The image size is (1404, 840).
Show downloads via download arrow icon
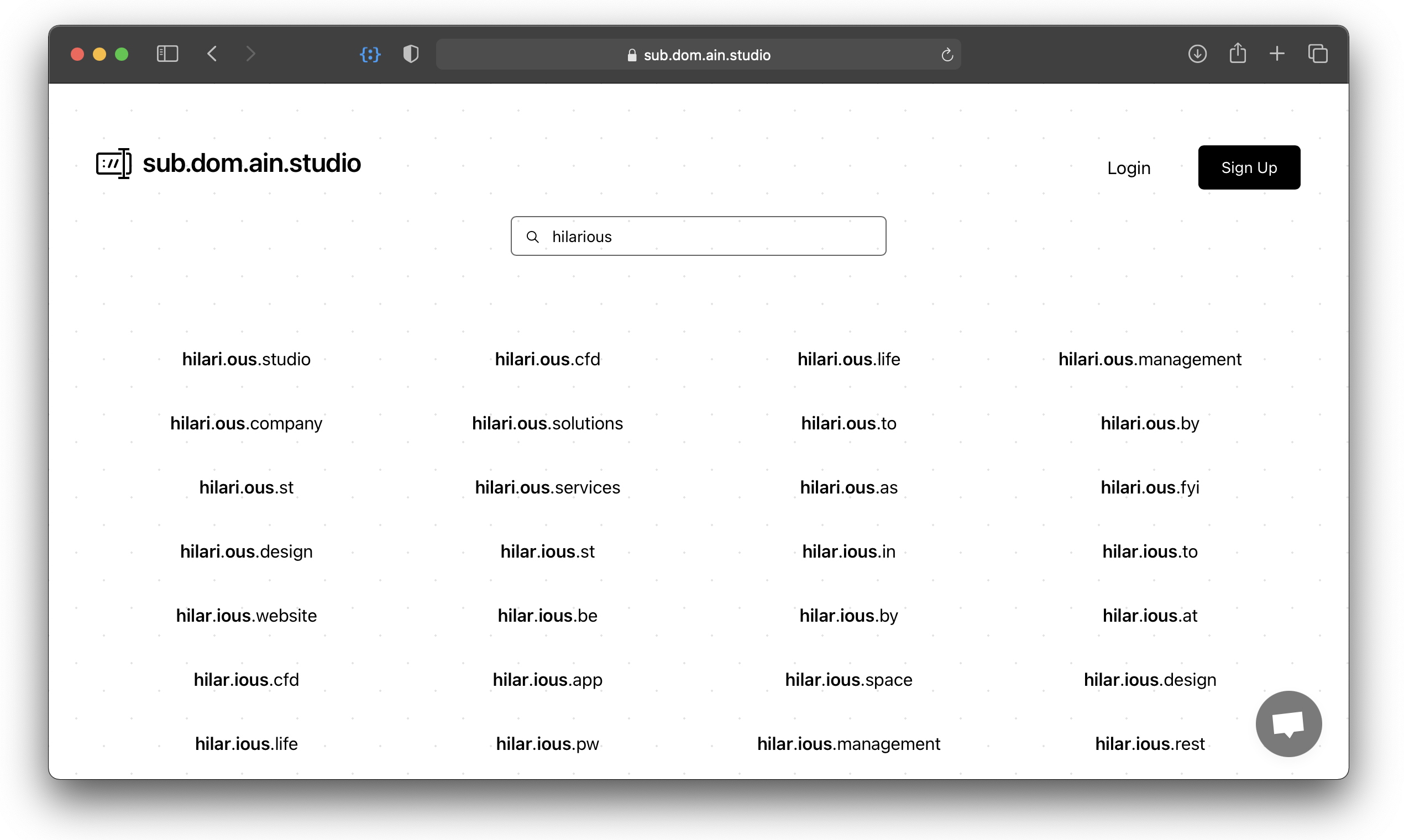(x=1197, y=54)
